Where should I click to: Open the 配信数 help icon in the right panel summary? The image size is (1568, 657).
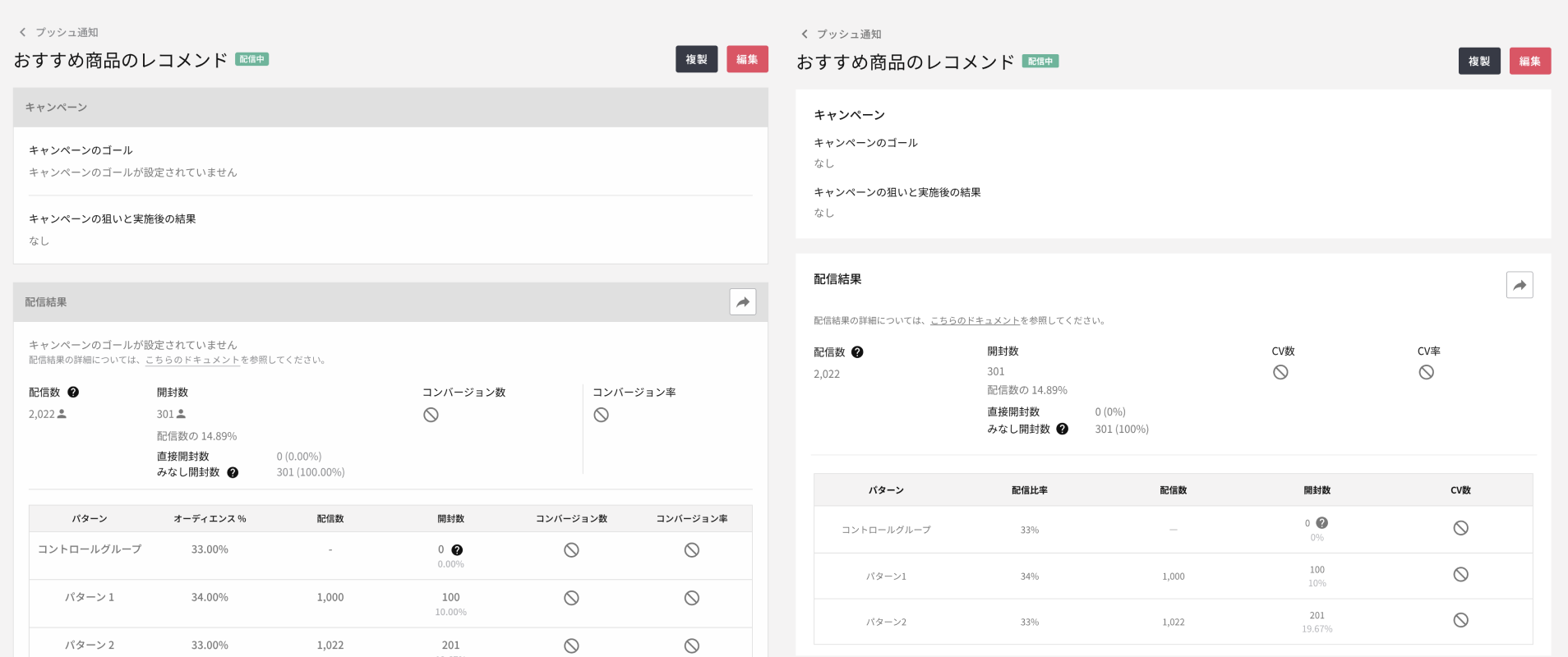tap(857, 352)
